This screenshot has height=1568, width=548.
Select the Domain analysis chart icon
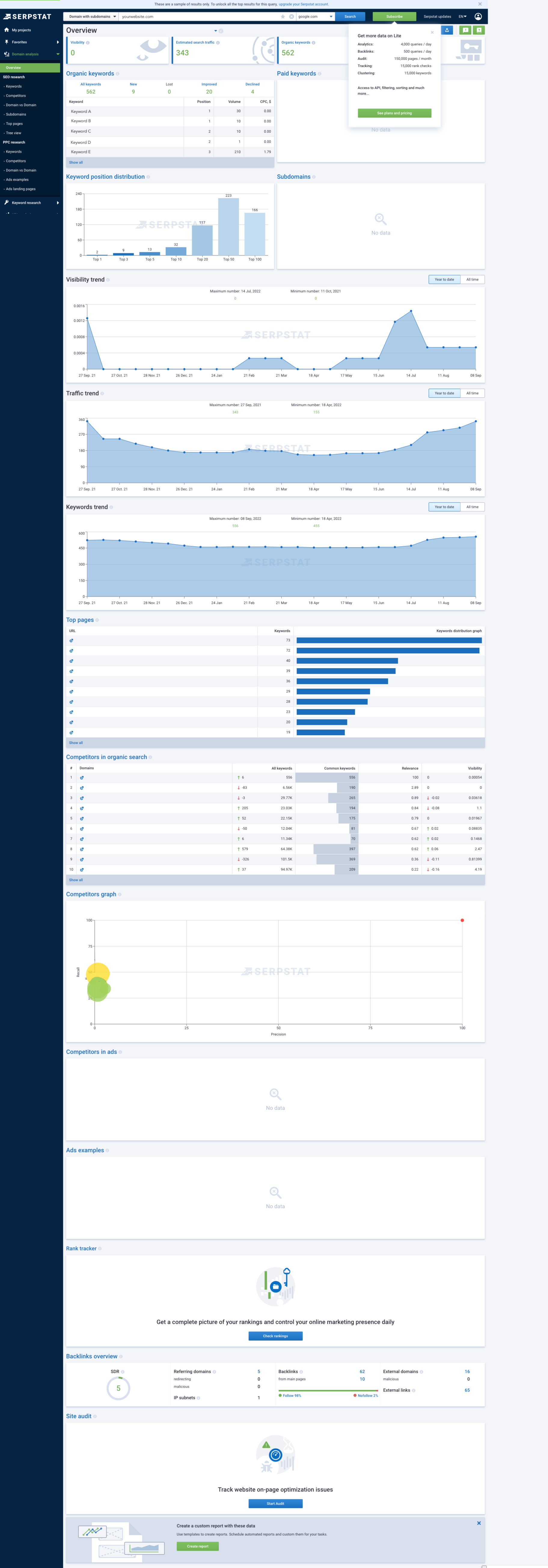(x=6, y=54)
